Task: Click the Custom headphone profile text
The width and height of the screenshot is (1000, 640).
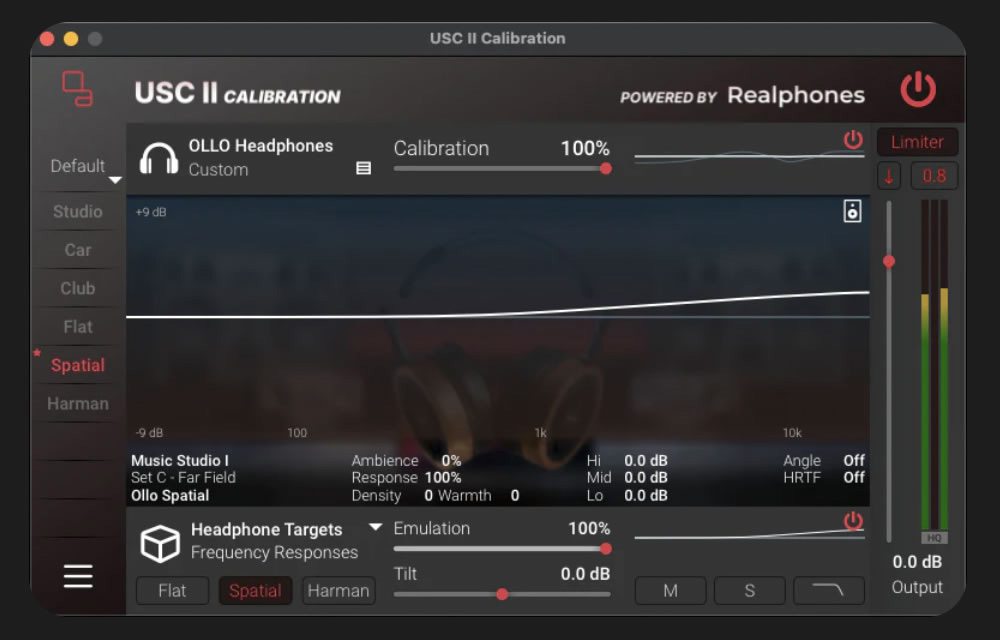Action: pyautogui.click(x=218, y=170)
